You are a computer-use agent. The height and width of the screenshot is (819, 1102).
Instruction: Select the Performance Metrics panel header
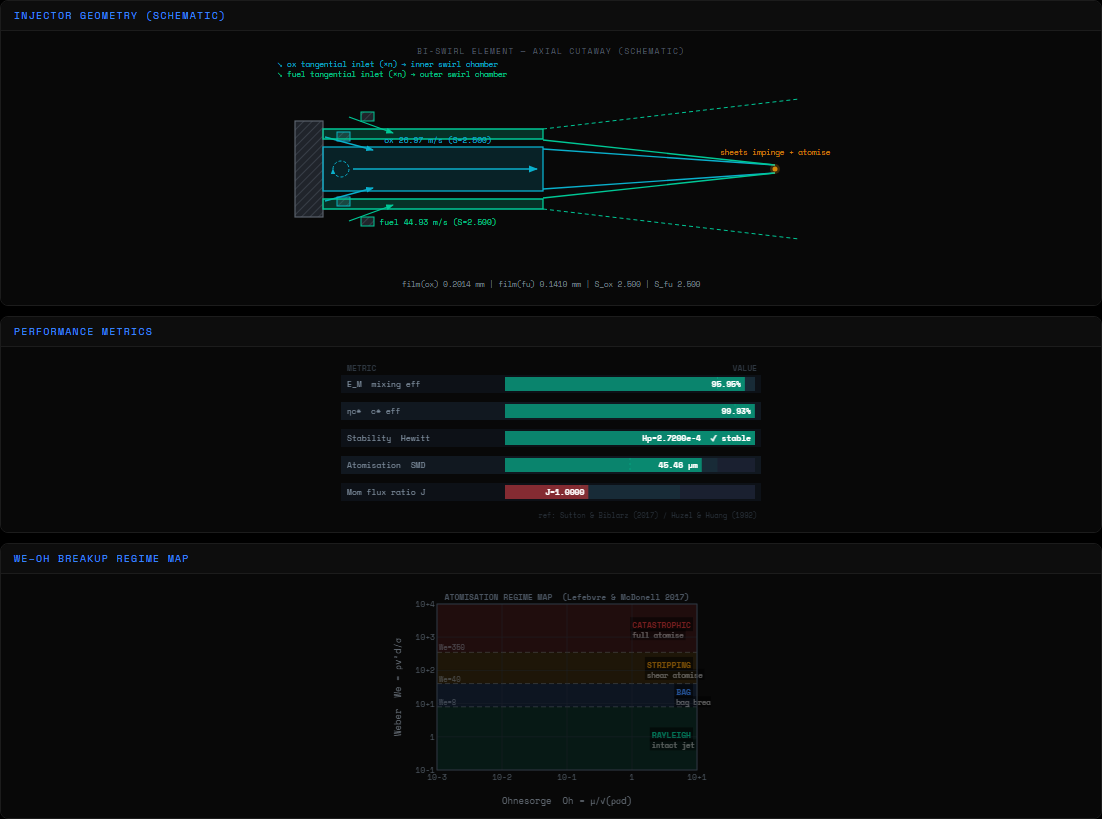[551, 332]
